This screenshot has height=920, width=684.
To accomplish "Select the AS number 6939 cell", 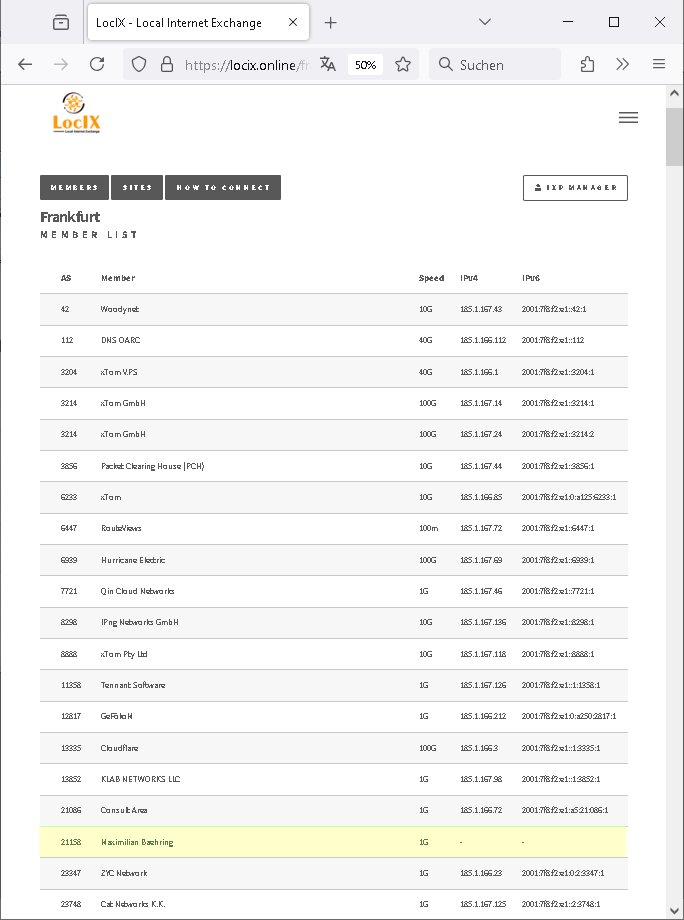I will [69, 560].
